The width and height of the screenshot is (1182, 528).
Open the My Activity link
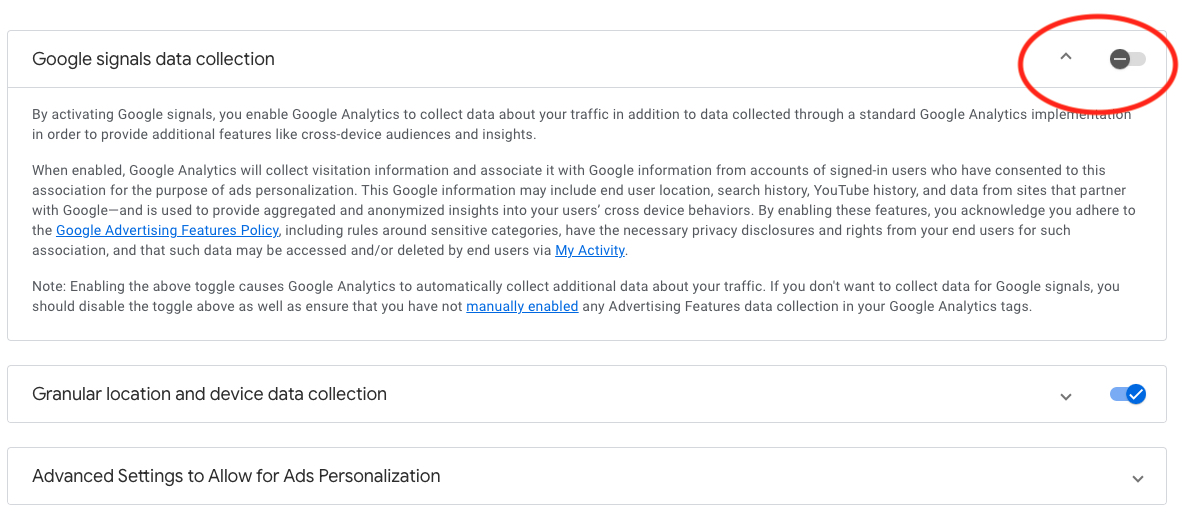[x=589, y=250]
